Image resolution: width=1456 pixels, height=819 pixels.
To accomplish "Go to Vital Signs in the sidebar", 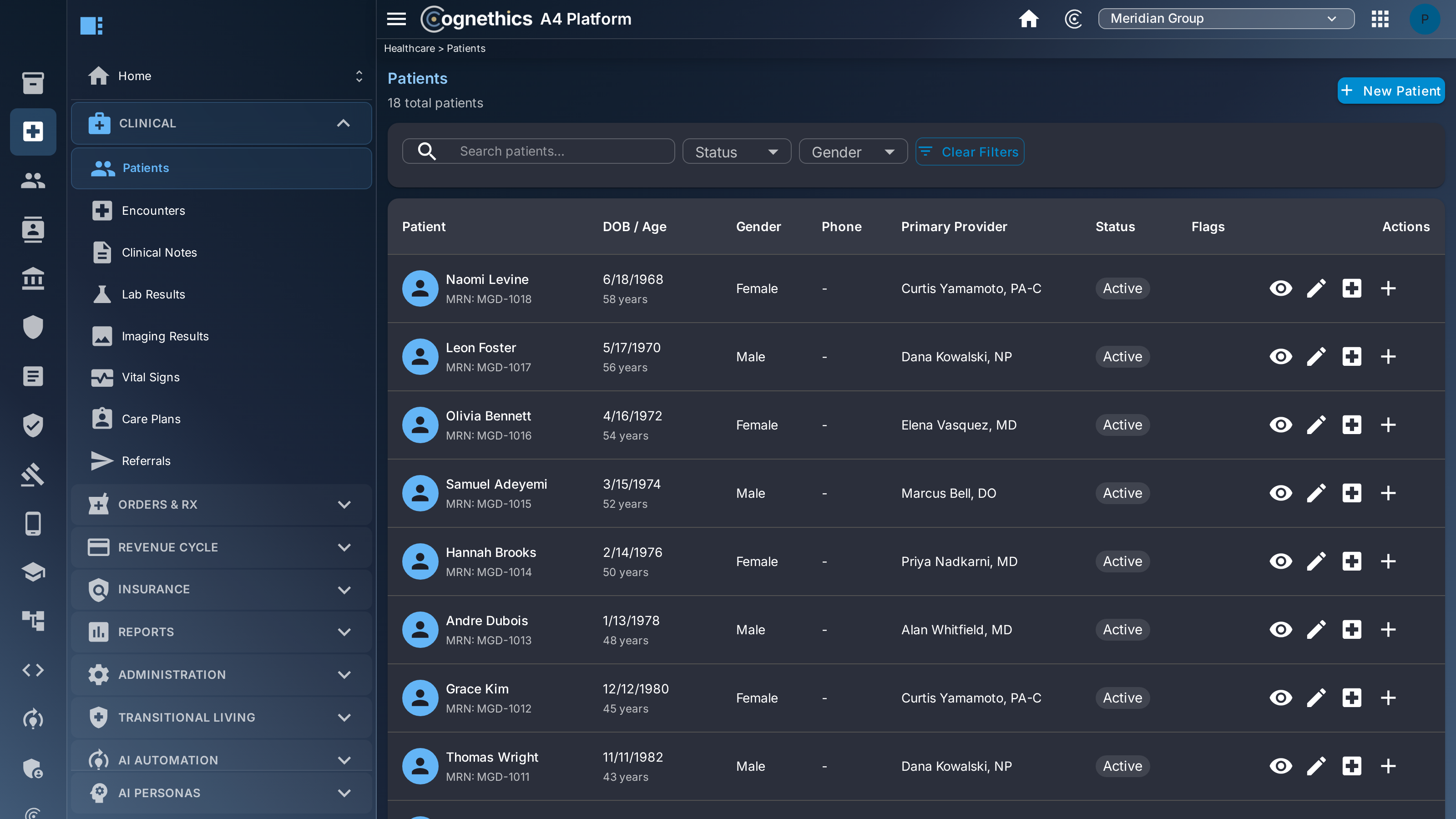I will coord(221,377).
